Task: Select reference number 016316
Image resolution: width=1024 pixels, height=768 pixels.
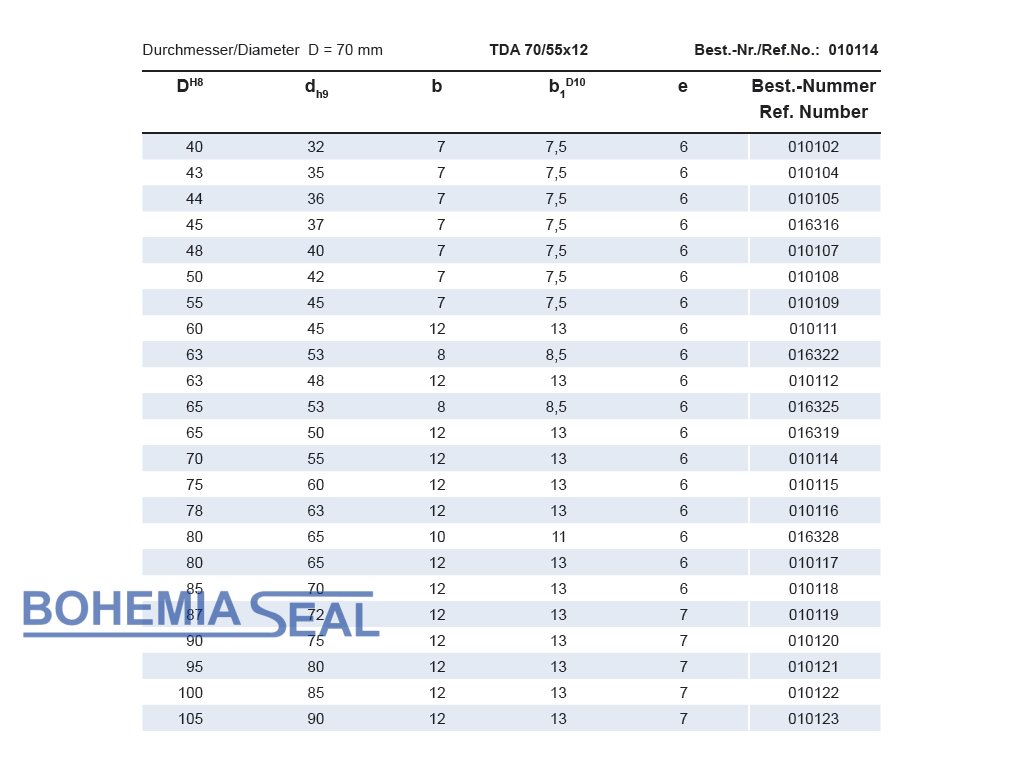Action: tap(813, 225)
